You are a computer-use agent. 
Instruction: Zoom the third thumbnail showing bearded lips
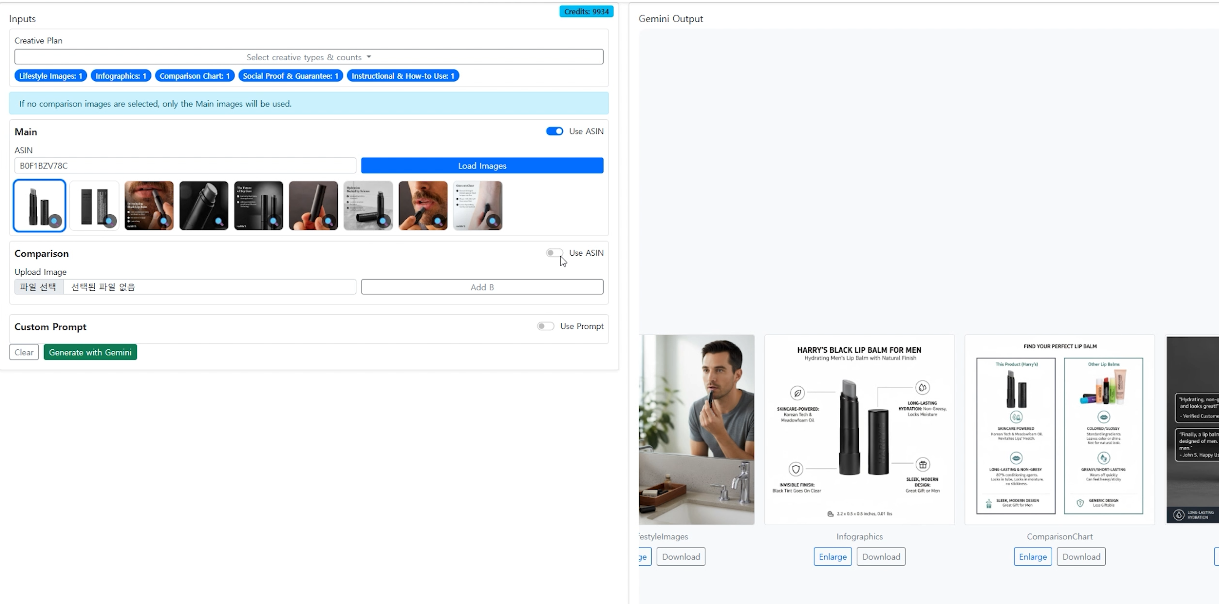coord(165,221)
